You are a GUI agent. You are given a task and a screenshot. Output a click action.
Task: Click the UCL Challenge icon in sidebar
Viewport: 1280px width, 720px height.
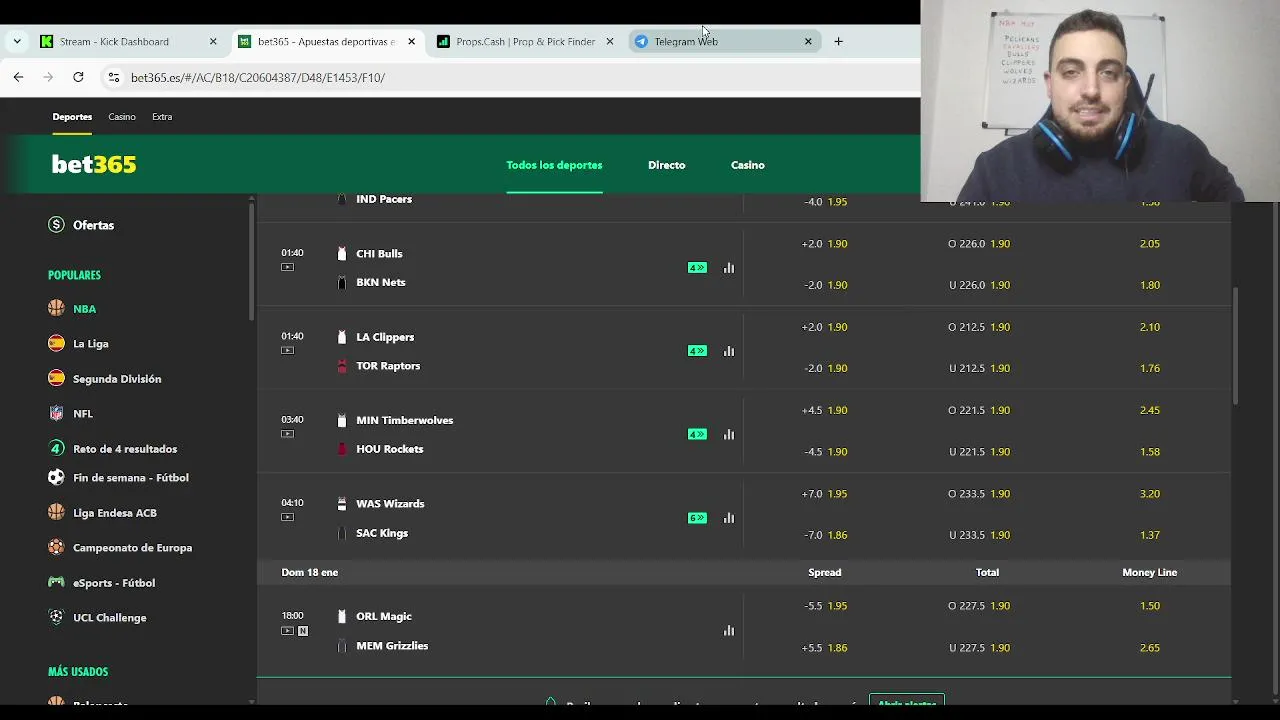pyautogui.click(x=56, y=617)
